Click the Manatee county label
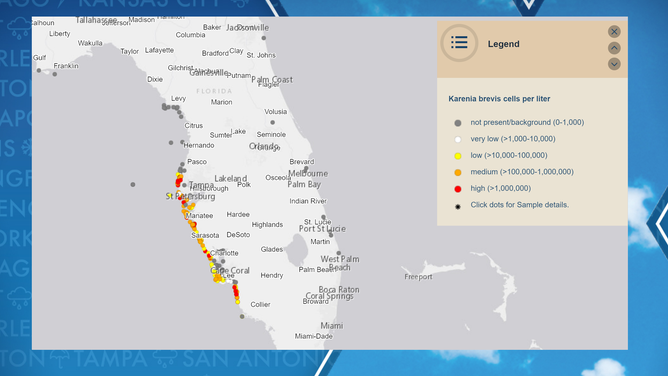This screenshot has height=376, width=668. point(199,215)
